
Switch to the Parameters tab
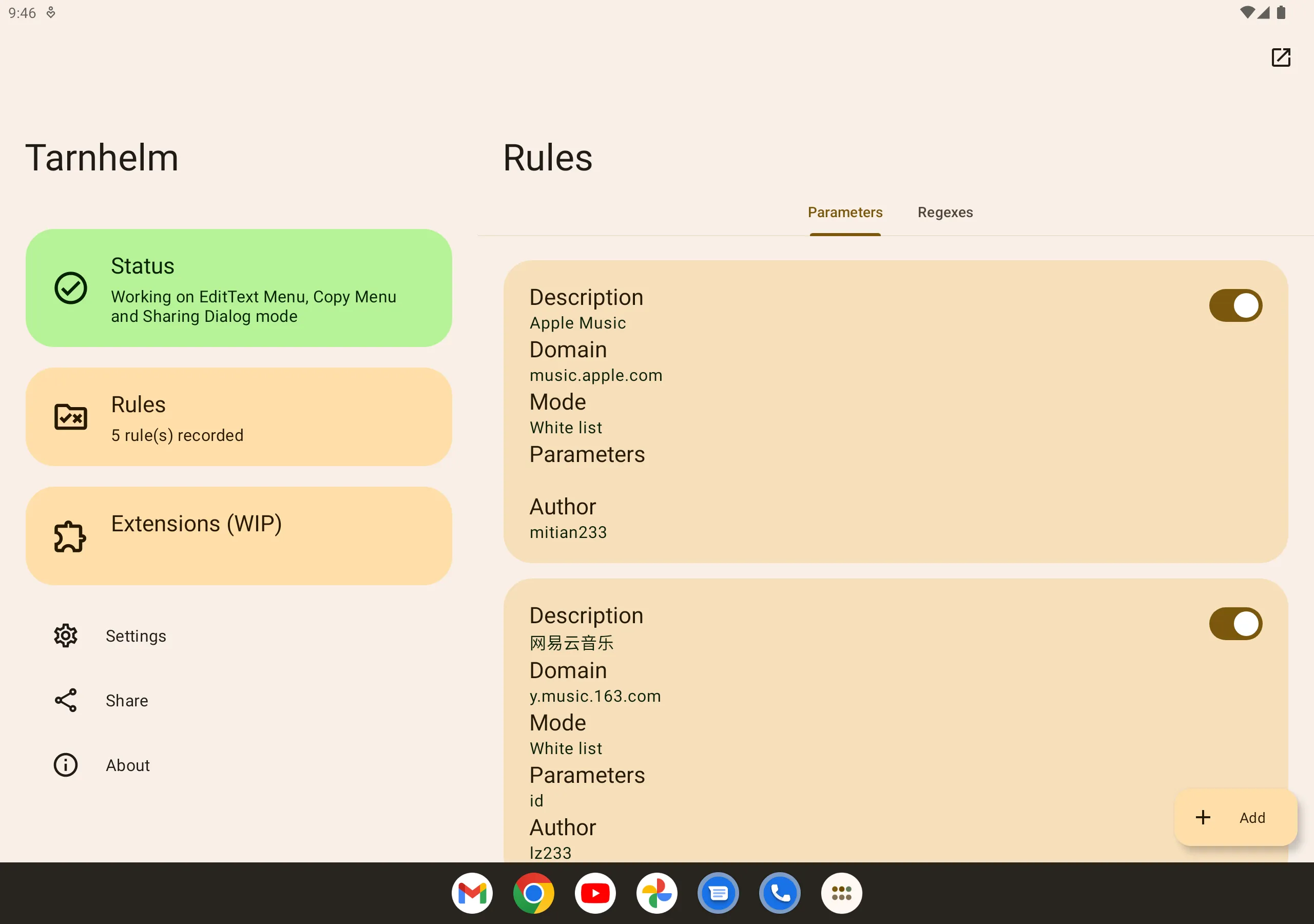845,213
